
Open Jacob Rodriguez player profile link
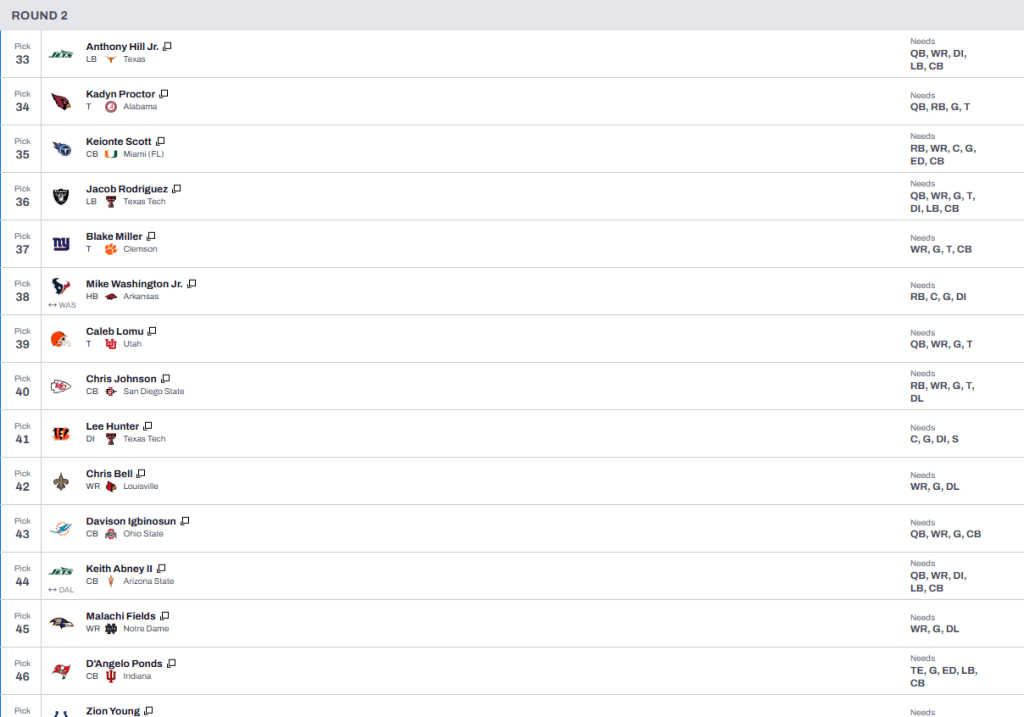(x=127, y=189)
